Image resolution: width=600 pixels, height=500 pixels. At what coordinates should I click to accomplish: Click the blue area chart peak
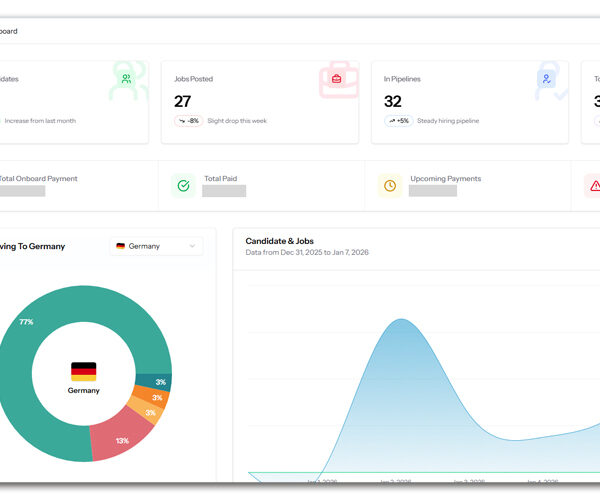(401, 320)
